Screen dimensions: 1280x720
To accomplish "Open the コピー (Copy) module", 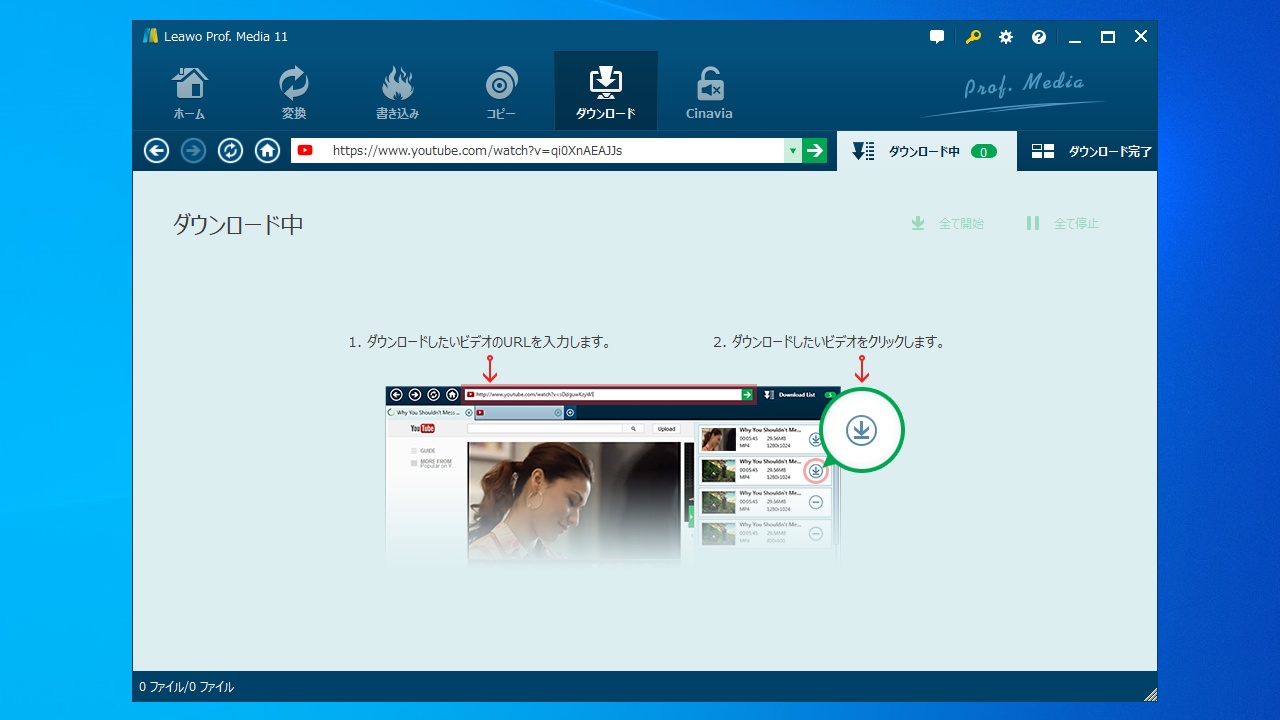I will pos(502,92).
